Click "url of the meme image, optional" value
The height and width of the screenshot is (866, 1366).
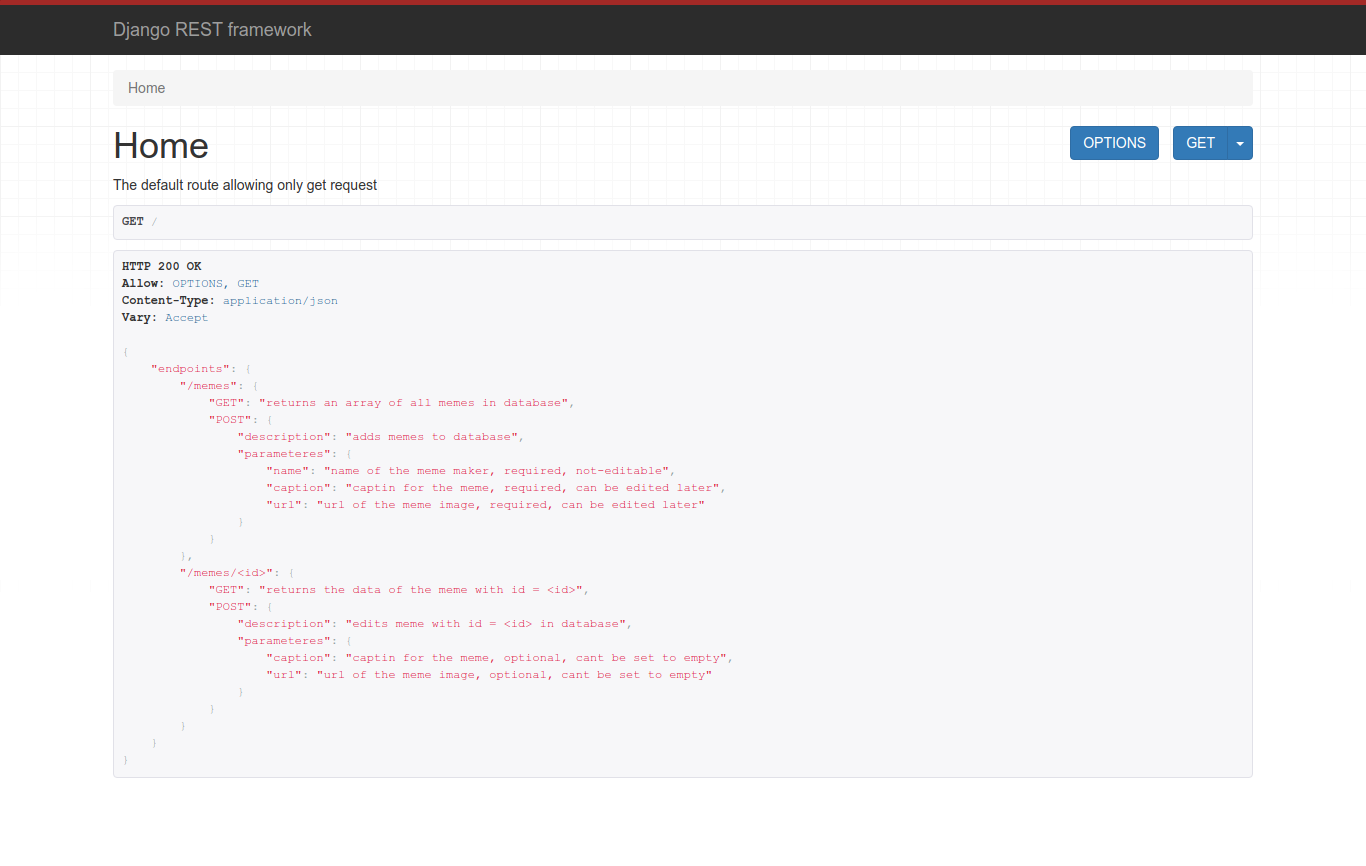pyautogui.click(x=514, y=674)
